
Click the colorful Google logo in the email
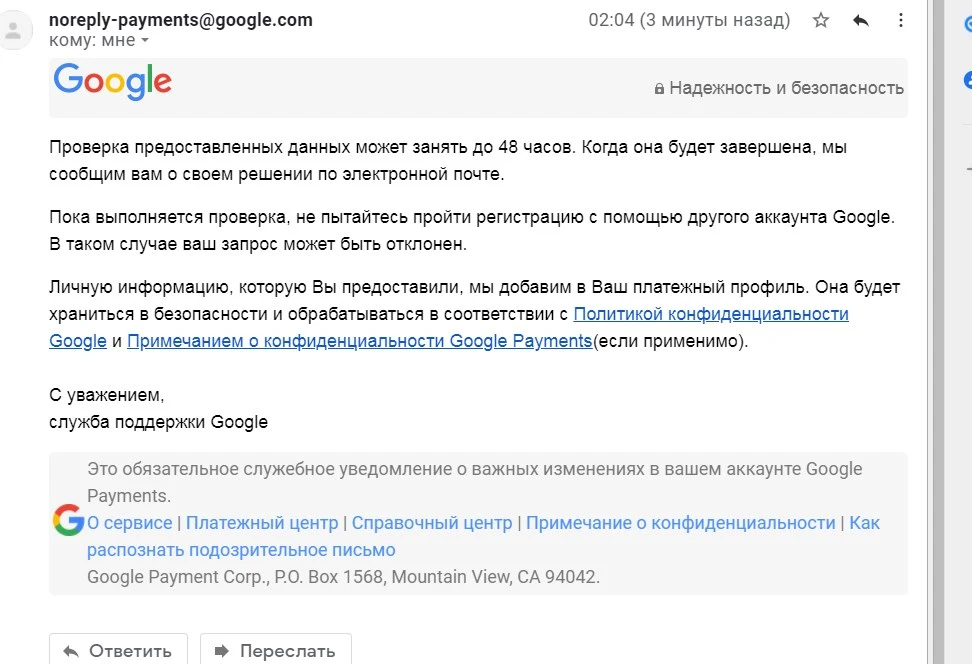(x=112, y=81)
